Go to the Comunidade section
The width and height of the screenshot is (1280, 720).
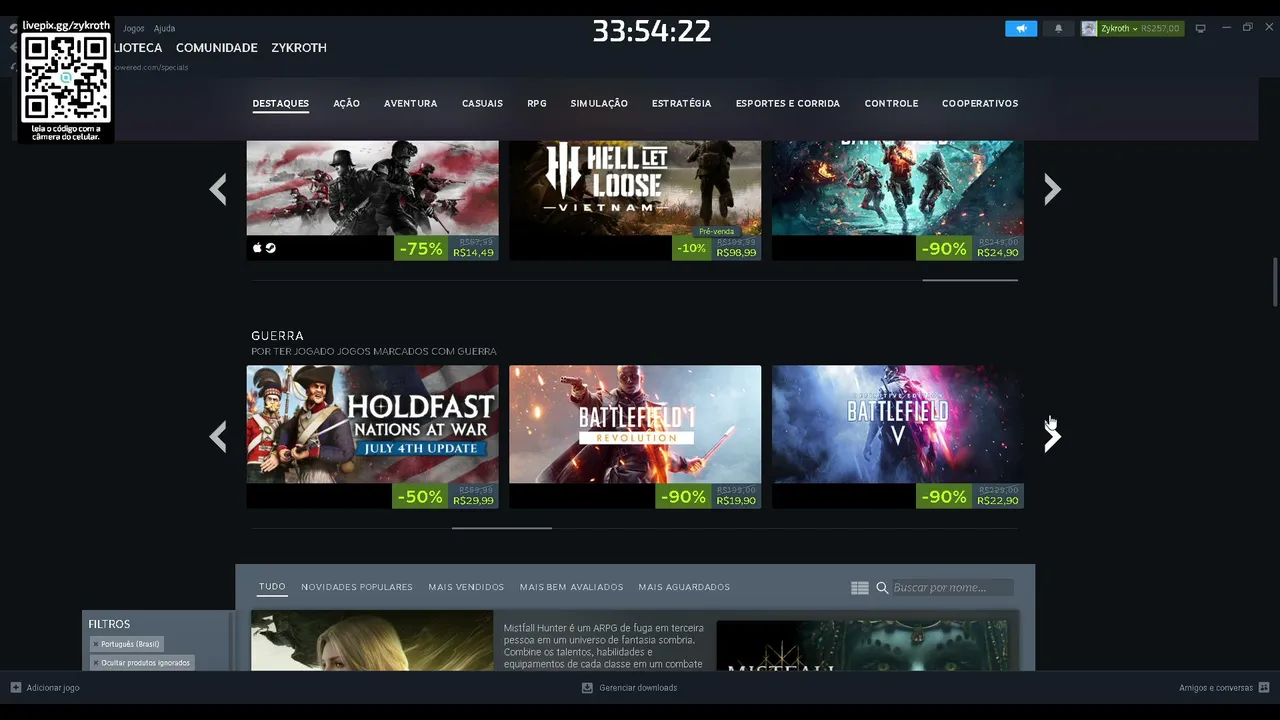(217, 48)
